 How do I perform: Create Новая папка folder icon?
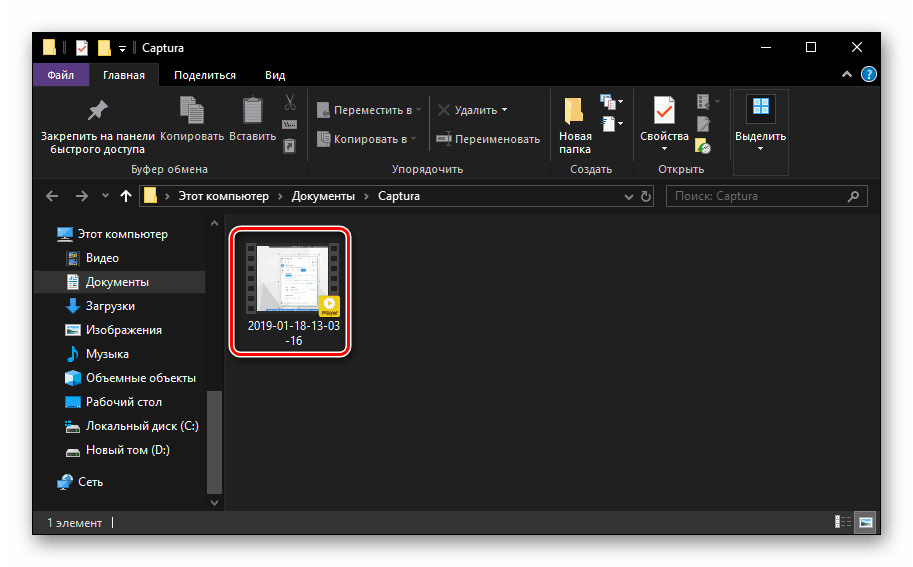pyautogui.click(x=574, y=111)
